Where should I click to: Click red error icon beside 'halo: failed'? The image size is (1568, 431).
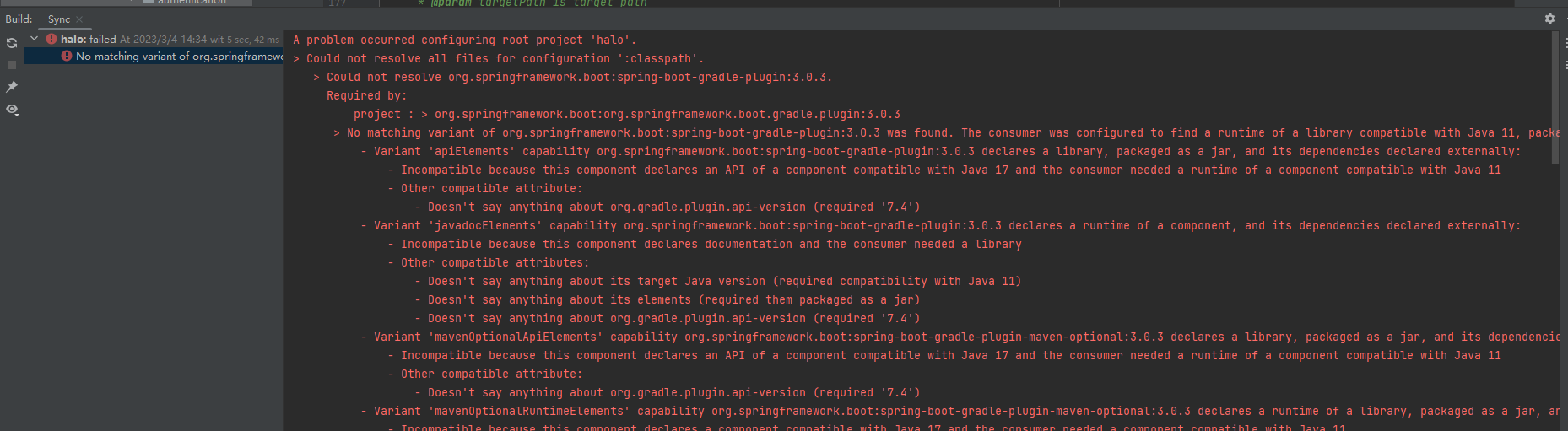[x=51, y=39]
